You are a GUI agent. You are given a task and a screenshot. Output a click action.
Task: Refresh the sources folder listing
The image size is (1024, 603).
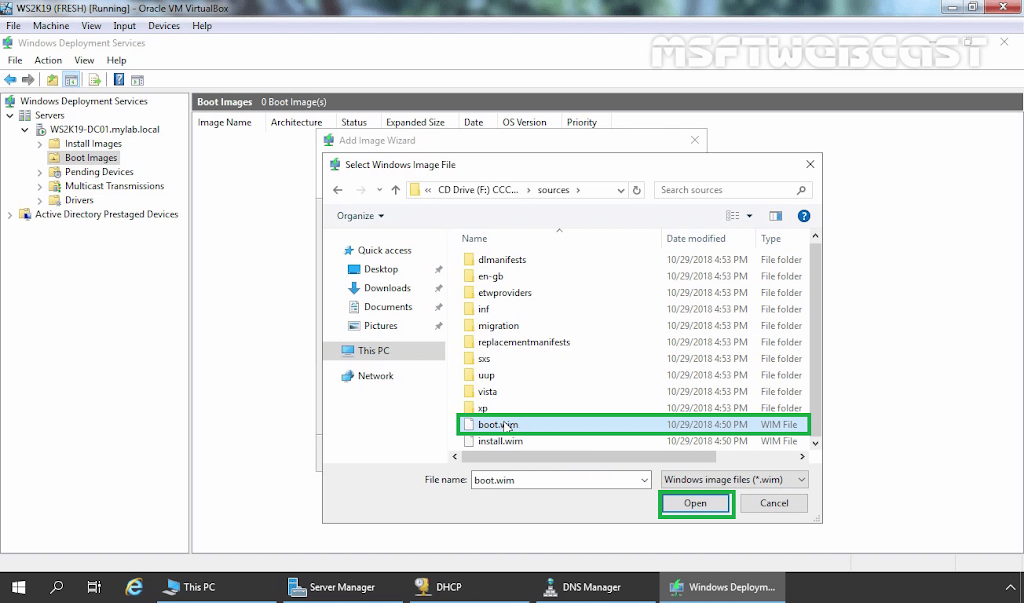[637, 190]
